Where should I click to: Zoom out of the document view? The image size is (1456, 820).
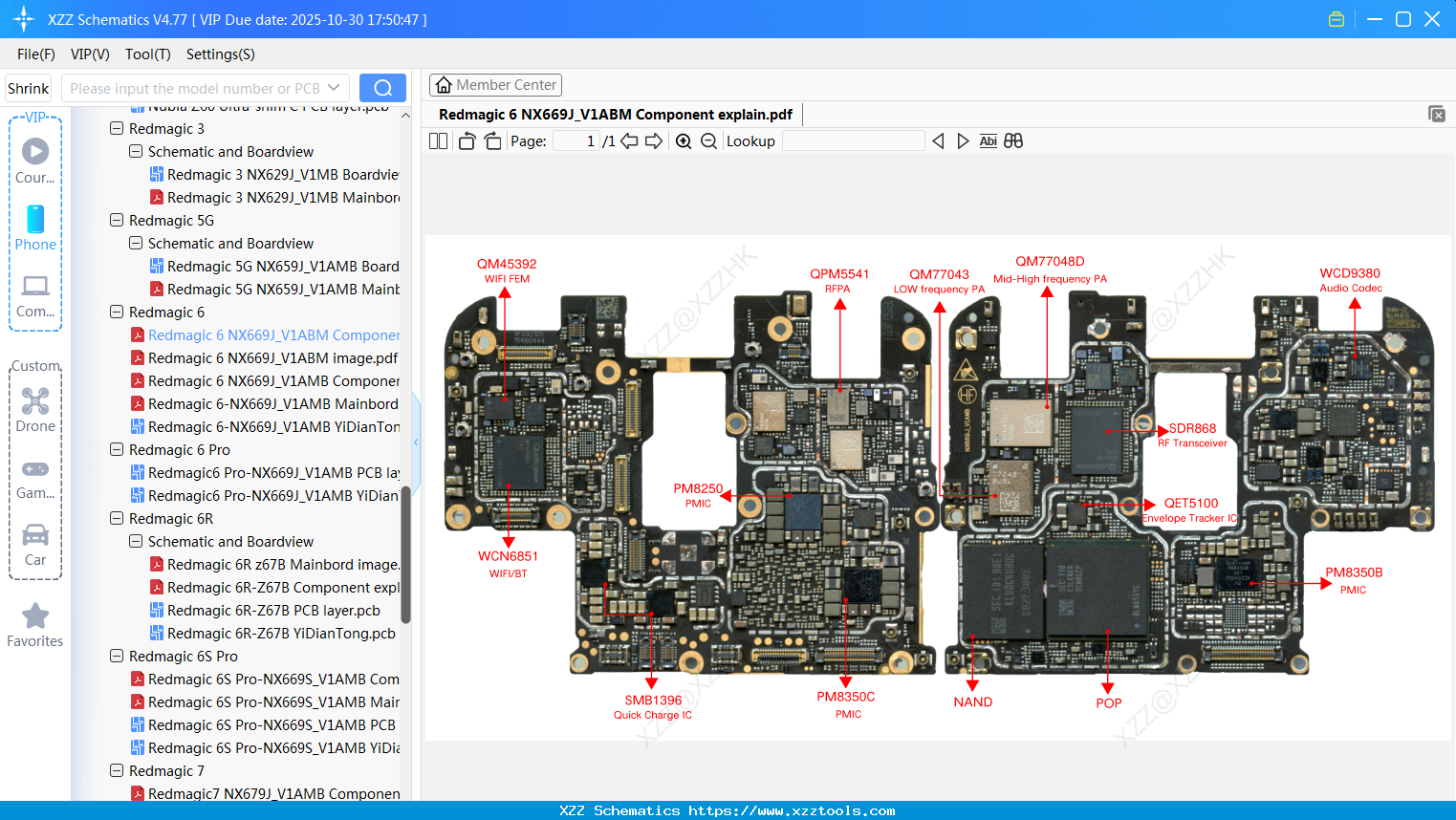tap(707, 140)
